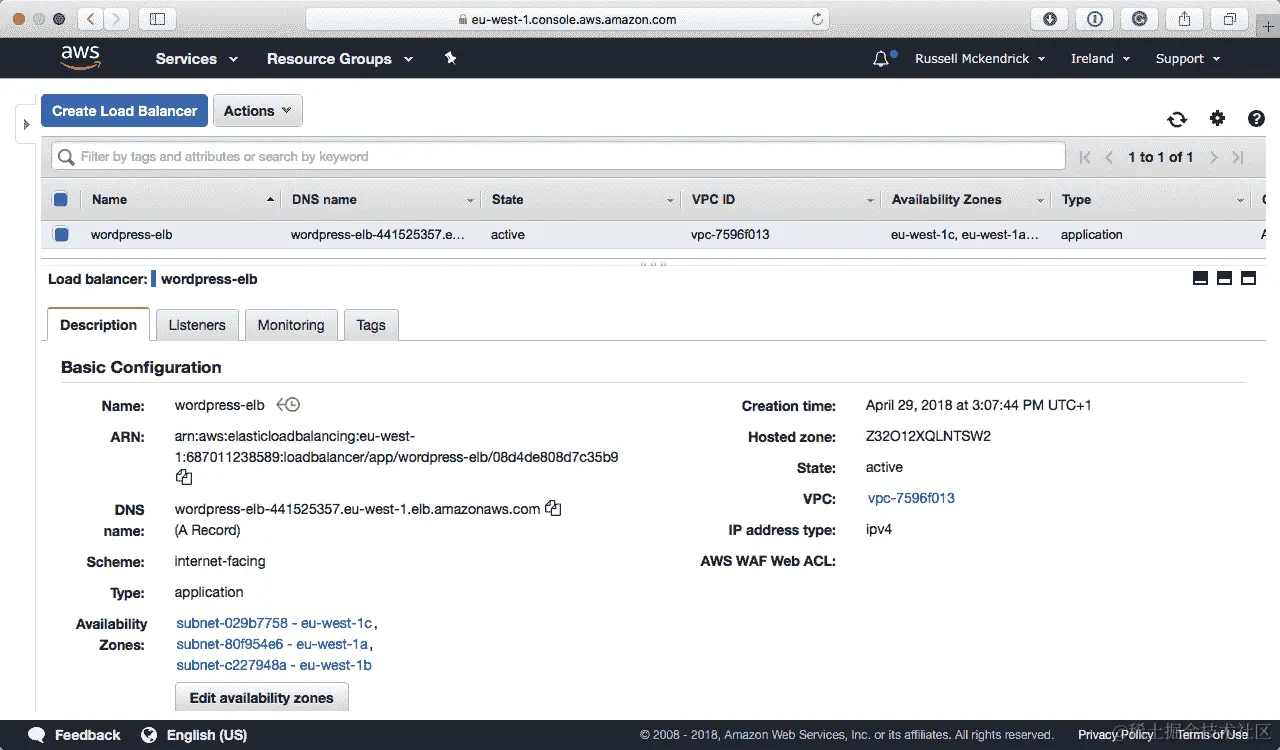Refresh the load balancer list
The image size is (1280, 750).
pos(1177,119)
